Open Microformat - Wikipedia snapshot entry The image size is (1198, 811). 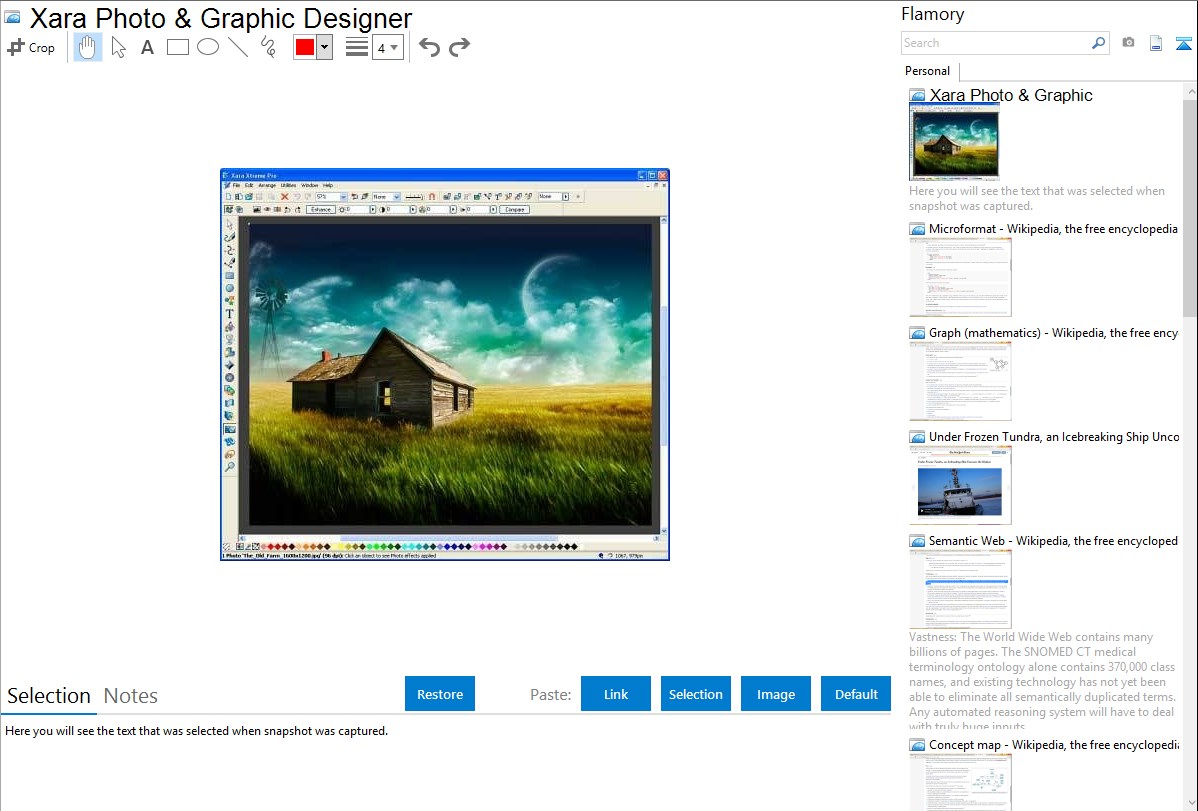tap(1053, 229)
